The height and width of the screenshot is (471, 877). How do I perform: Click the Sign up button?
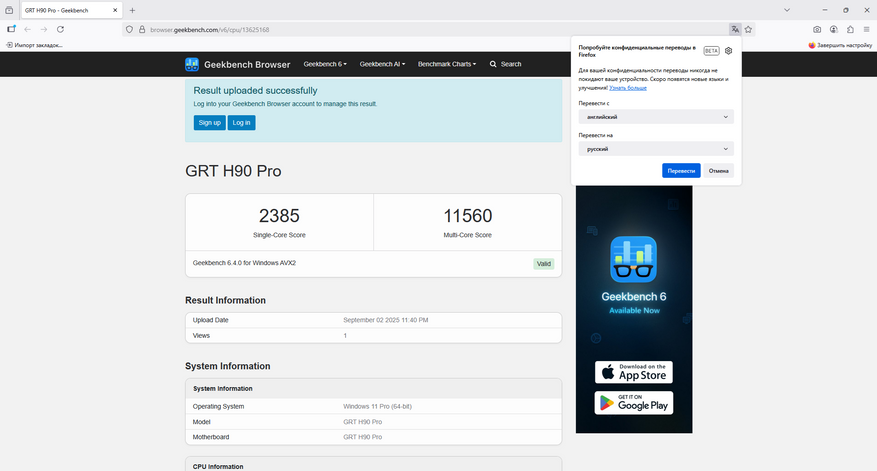(210, 123)
